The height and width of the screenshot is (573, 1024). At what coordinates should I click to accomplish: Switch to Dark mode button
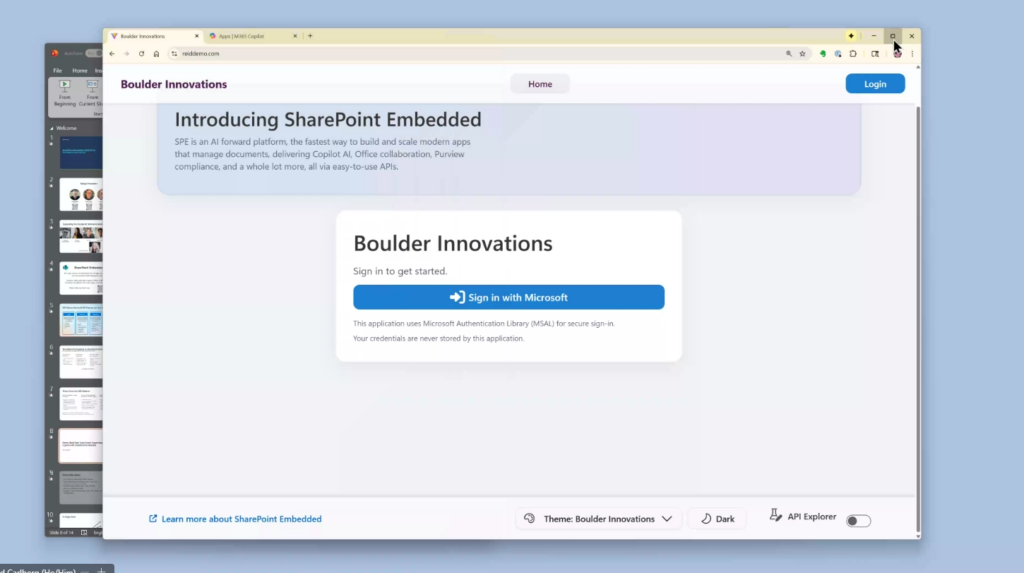[x=717, y=519]
